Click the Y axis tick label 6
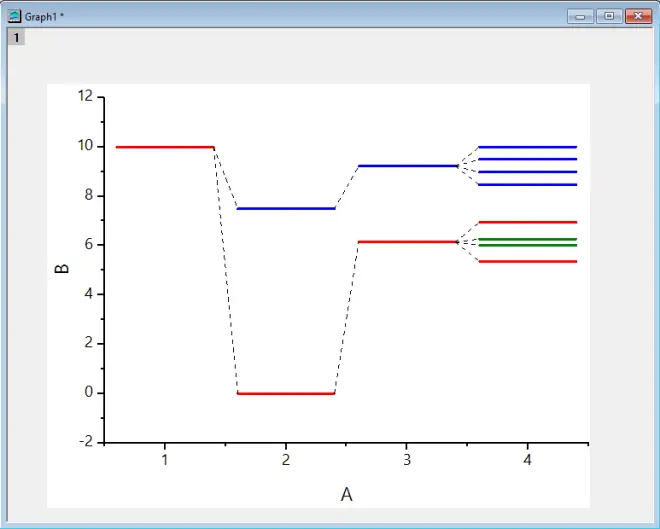The image size is (660, 529). [89, 244]
